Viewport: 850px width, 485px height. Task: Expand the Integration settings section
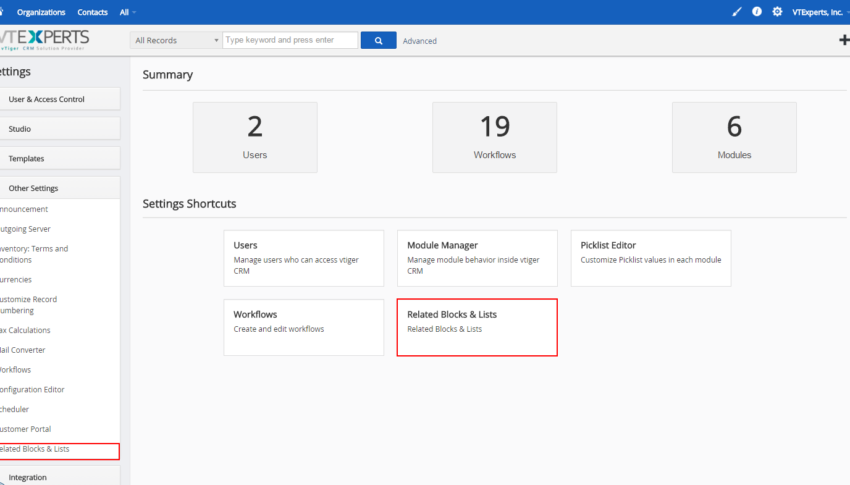60,476
